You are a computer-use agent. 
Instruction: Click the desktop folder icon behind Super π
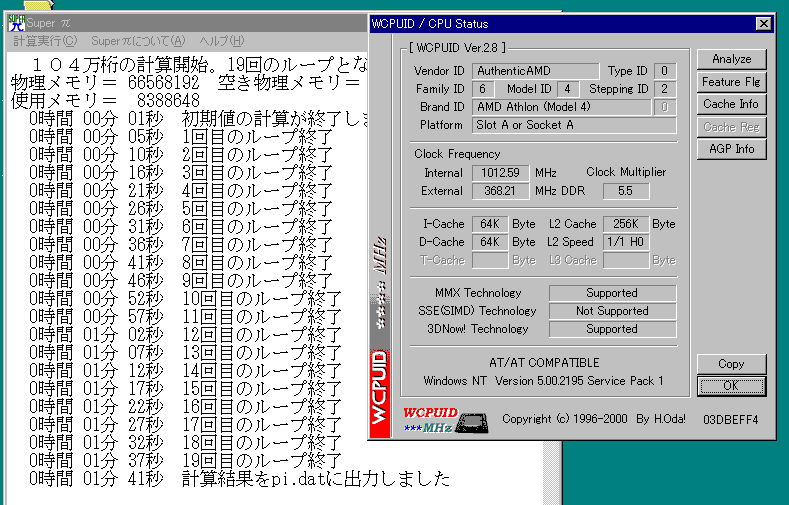click(x=38, y=5)
